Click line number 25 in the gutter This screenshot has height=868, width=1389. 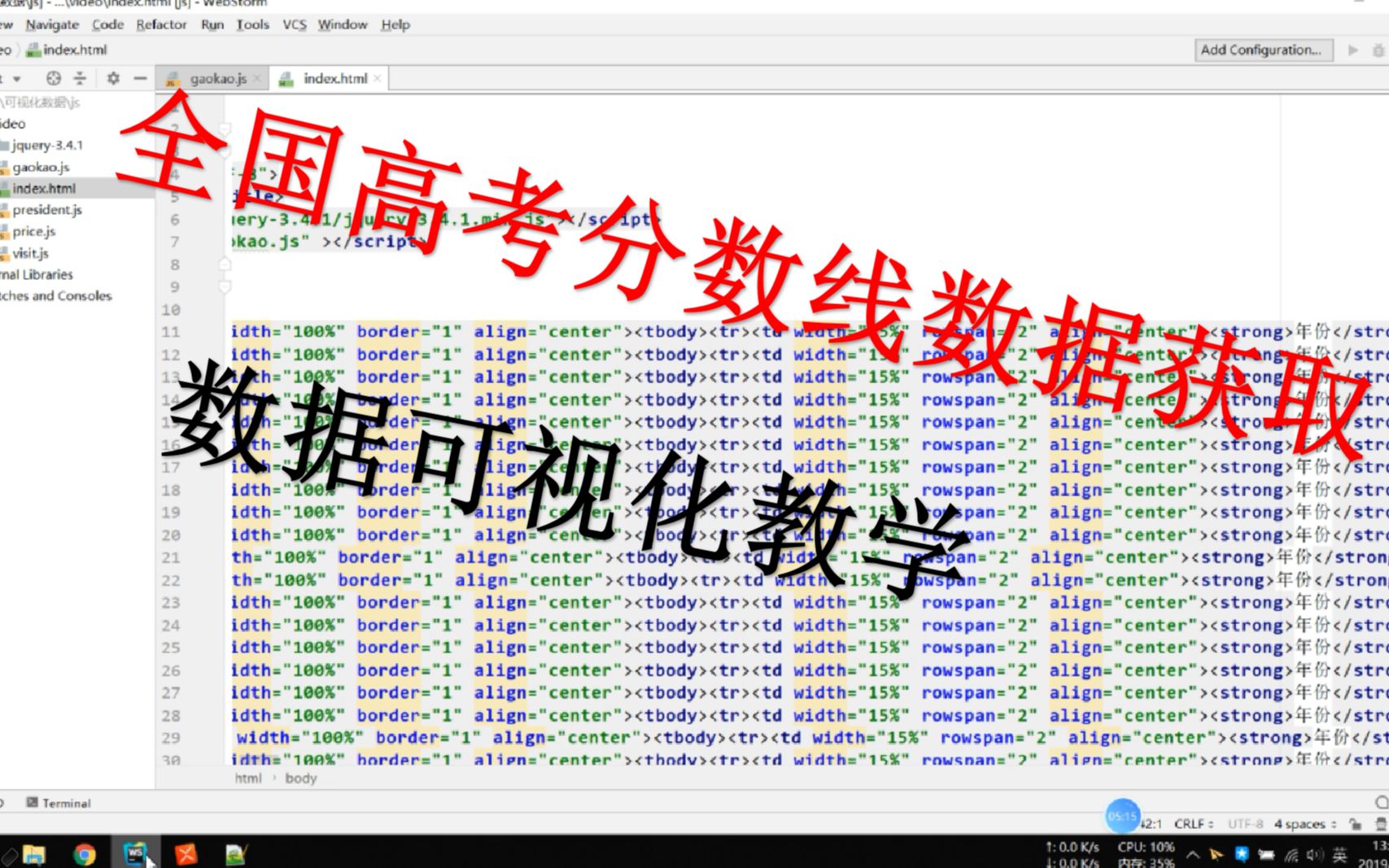coord(170,648)
